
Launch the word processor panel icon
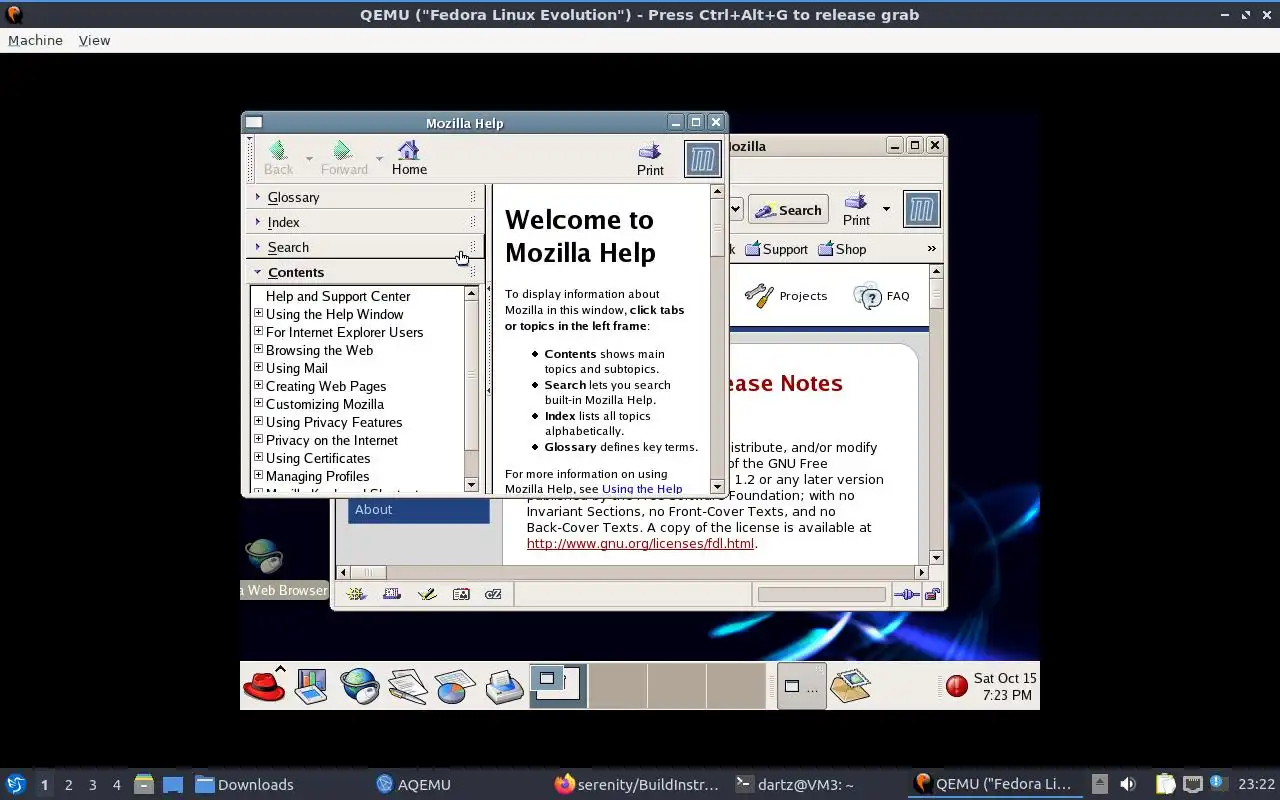pyautogui.click(x=407, y=686)
